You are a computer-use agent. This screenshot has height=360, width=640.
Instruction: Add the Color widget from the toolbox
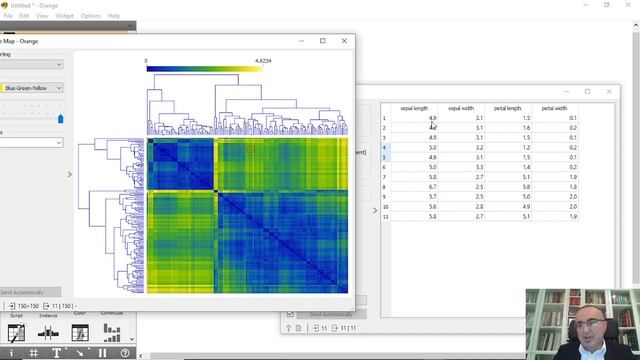click(x=80, y=333)
